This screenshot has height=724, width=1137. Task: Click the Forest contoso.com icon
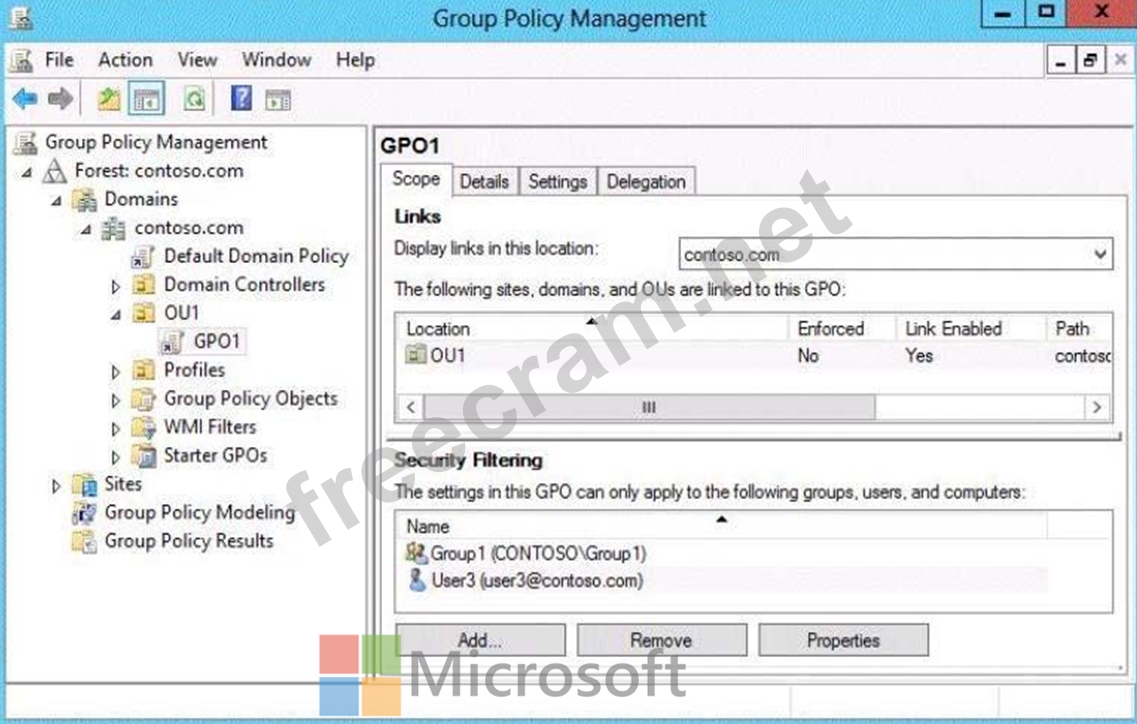point(54,171)
